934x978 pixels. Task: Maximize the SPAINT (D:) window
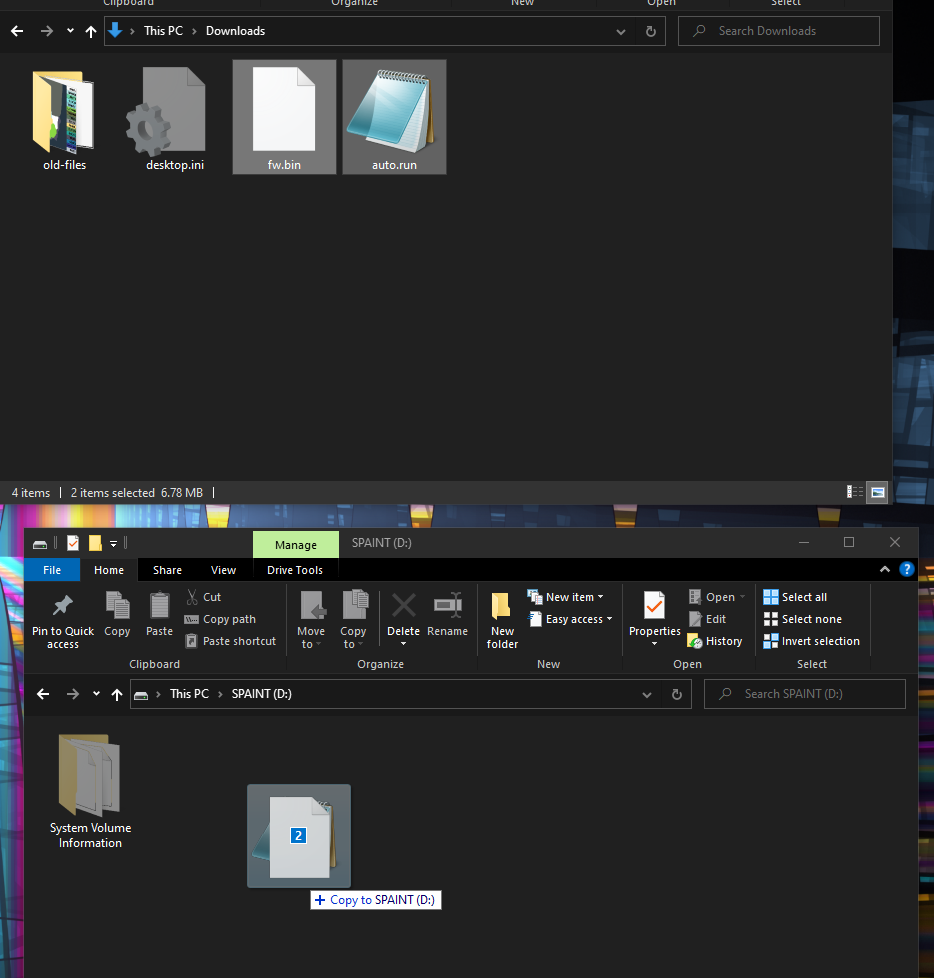(849, 542)
